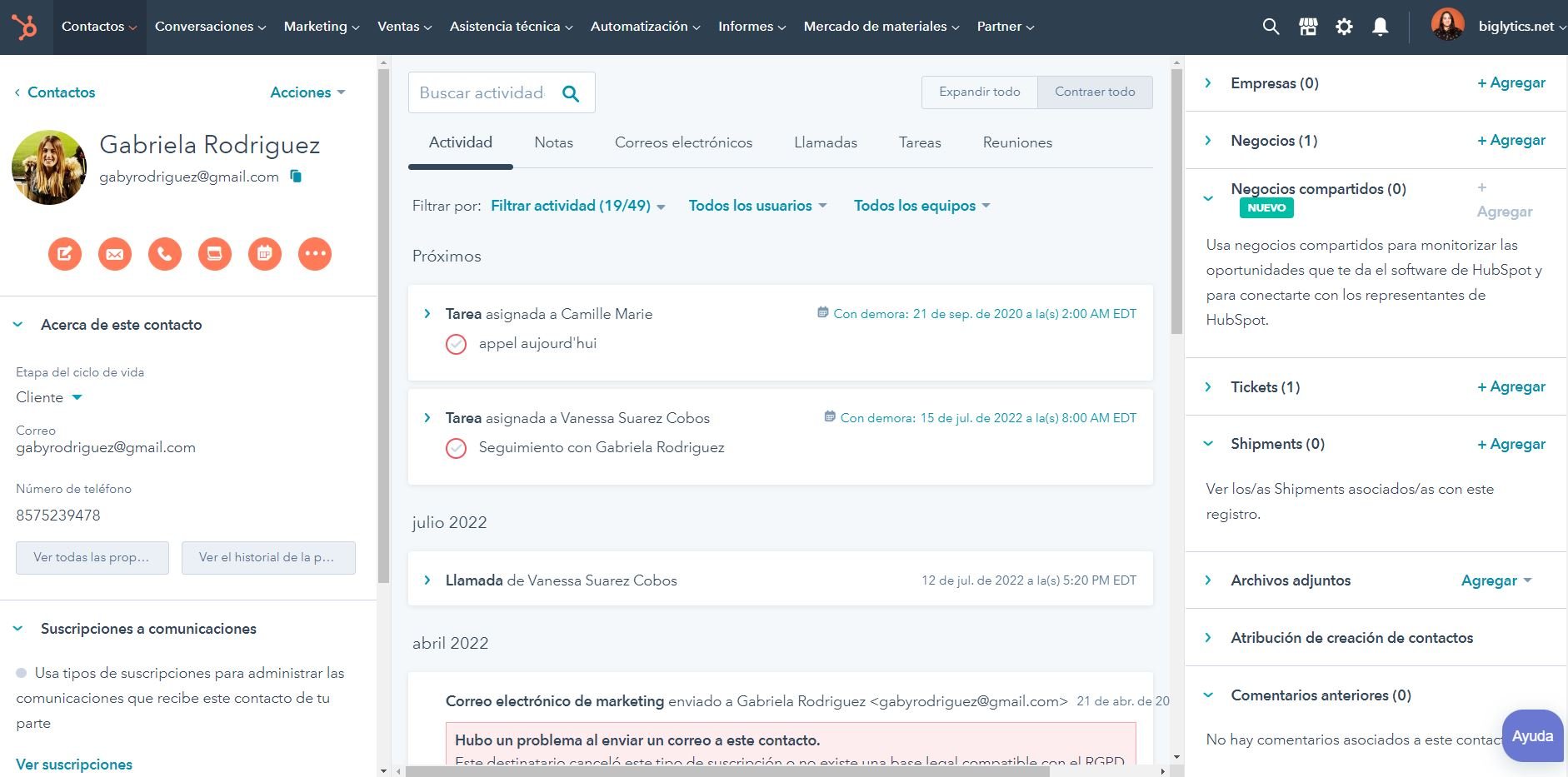Mark 'appel aujourd'hui' task as complete
The image size is (1568, 777).
(456, 344)
